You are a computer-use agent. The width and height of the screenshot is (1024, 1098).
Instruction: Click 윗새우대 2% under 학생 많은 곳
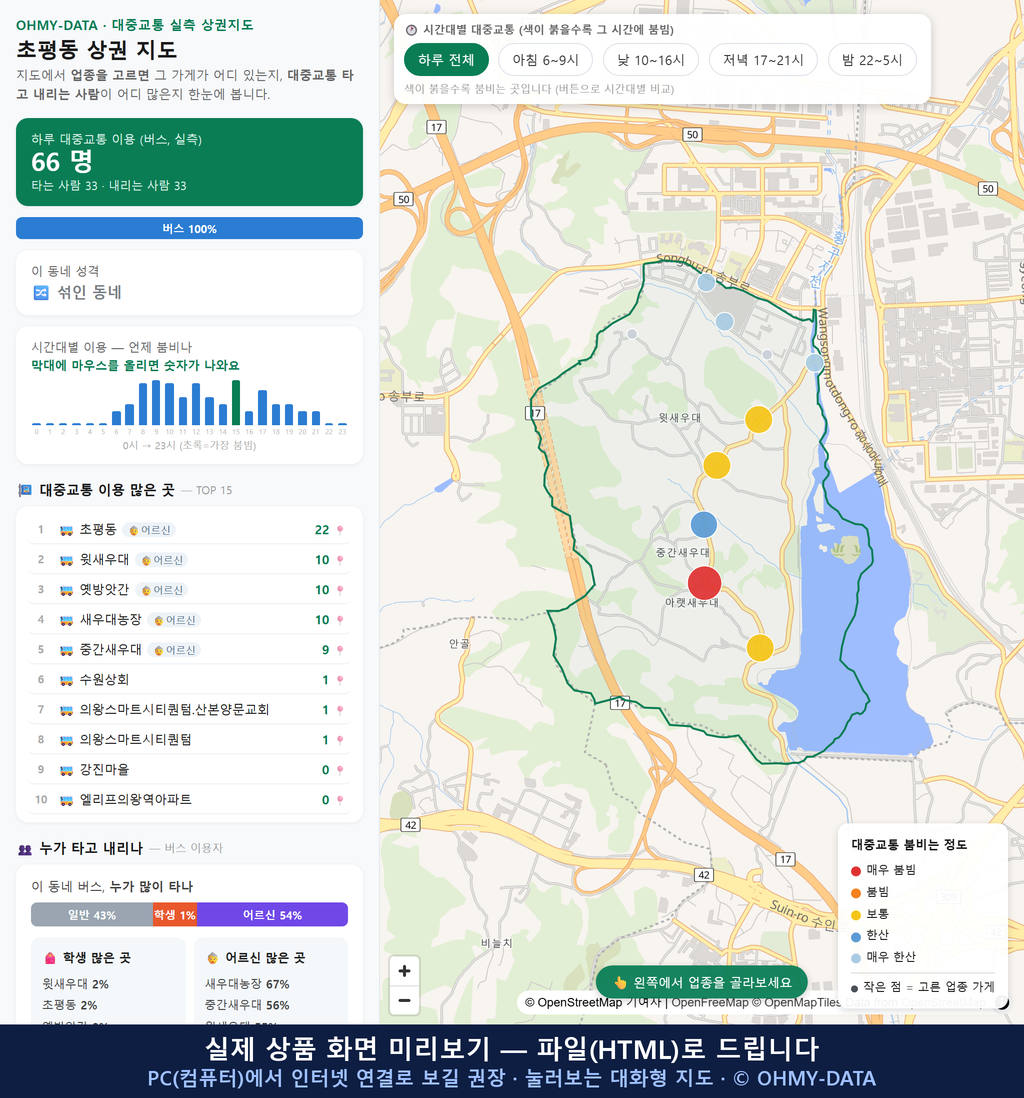click(x=76, y=985)
